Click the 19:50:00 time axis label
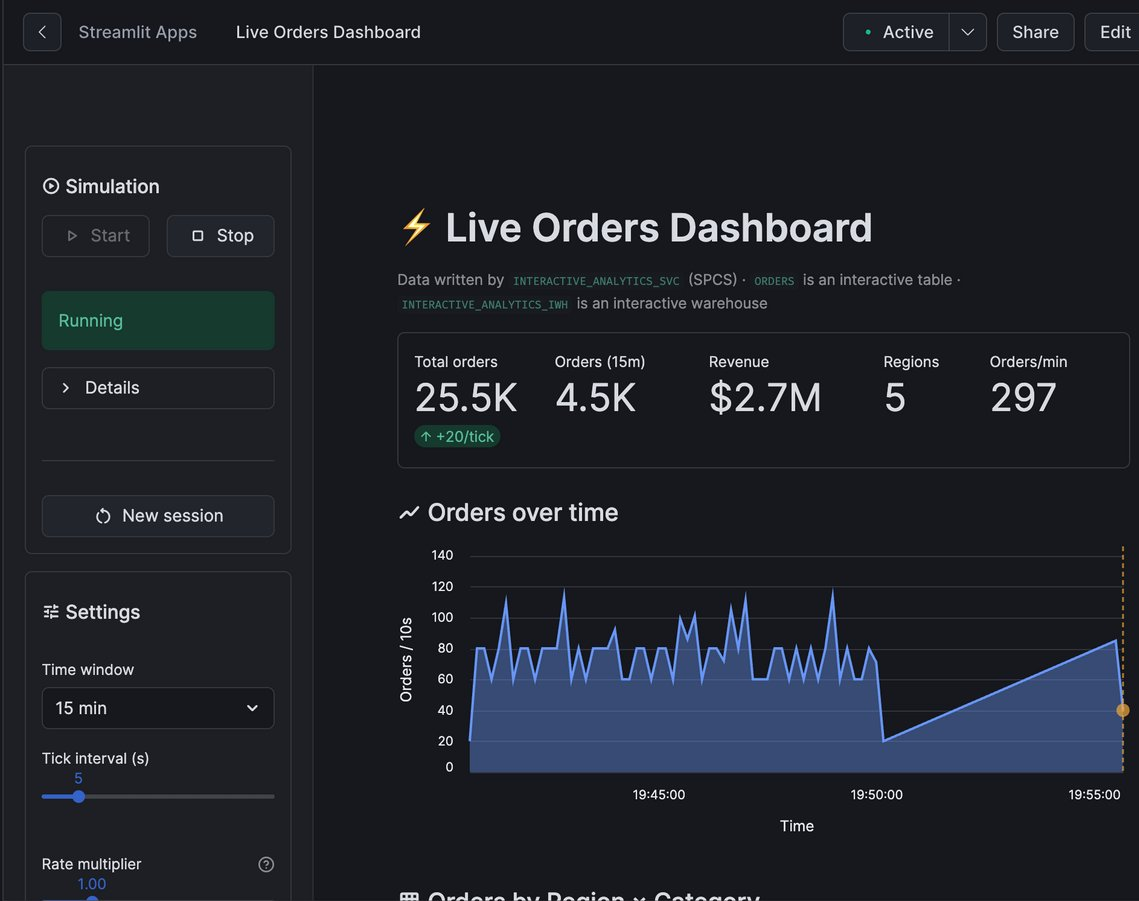1139x901 pixels. 876,795
